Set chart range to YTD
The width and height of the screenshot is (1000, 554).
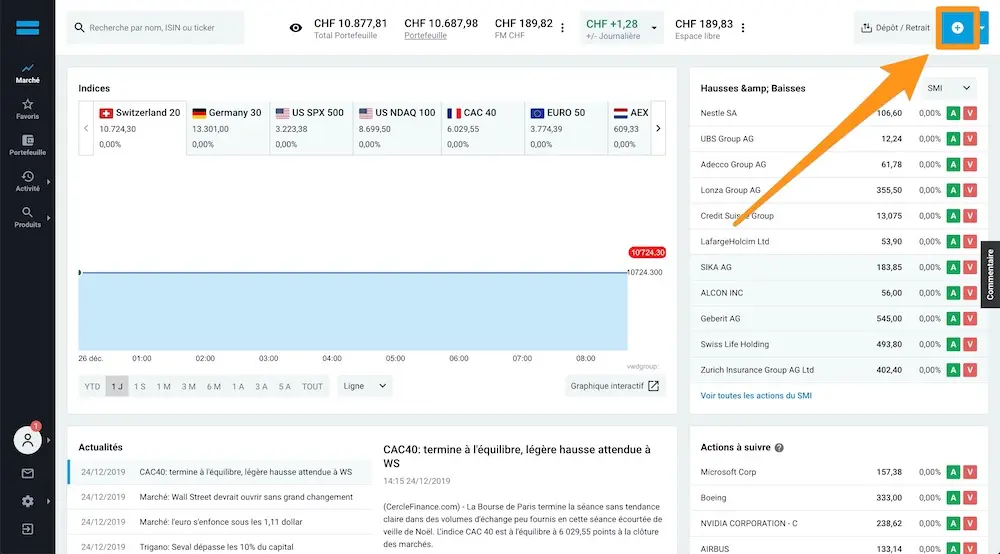click(92, 386)
